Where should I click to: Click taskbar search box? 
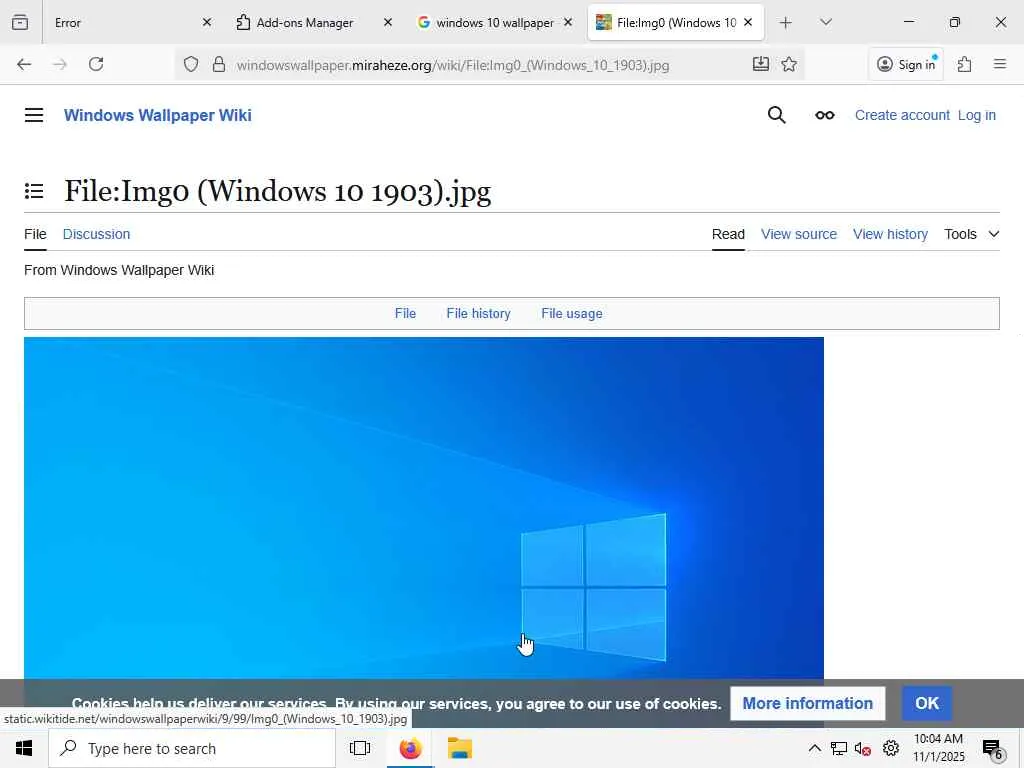(192, 748)
